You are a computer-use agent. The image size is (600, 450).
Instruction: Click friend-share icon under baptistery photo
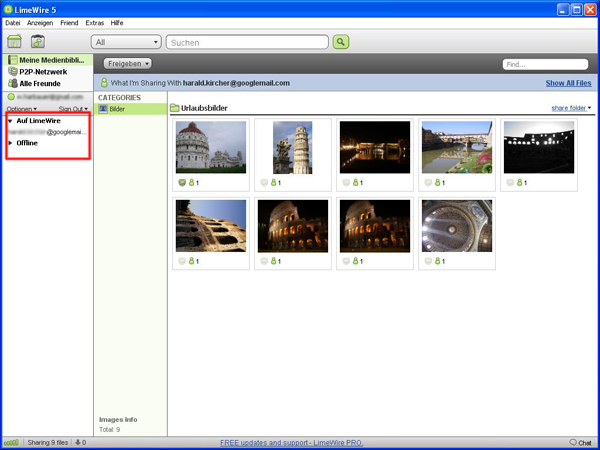click(191, 183)
